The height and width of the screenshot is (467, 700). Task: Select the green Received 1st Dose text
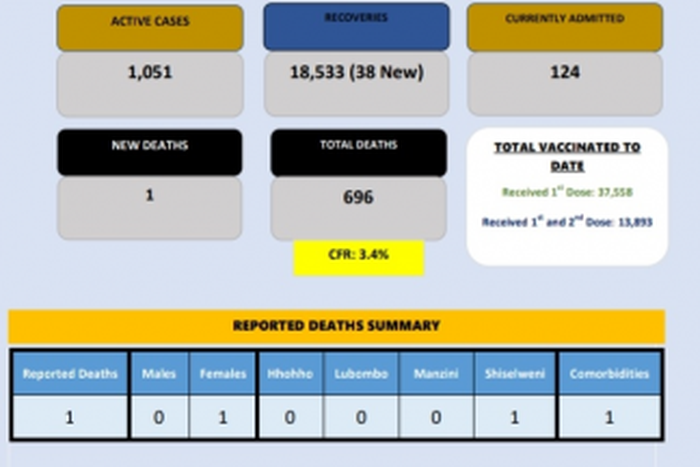[567, 192]
